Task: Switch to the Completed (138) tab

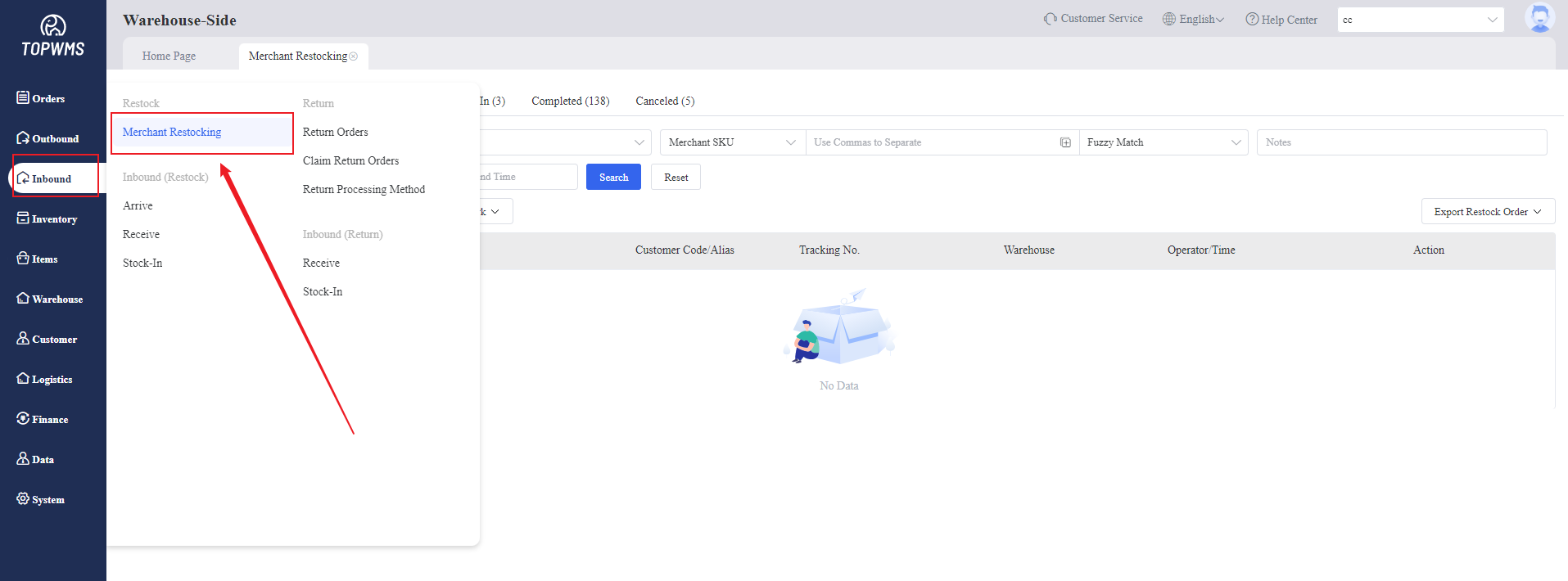Action: point(570,101)
